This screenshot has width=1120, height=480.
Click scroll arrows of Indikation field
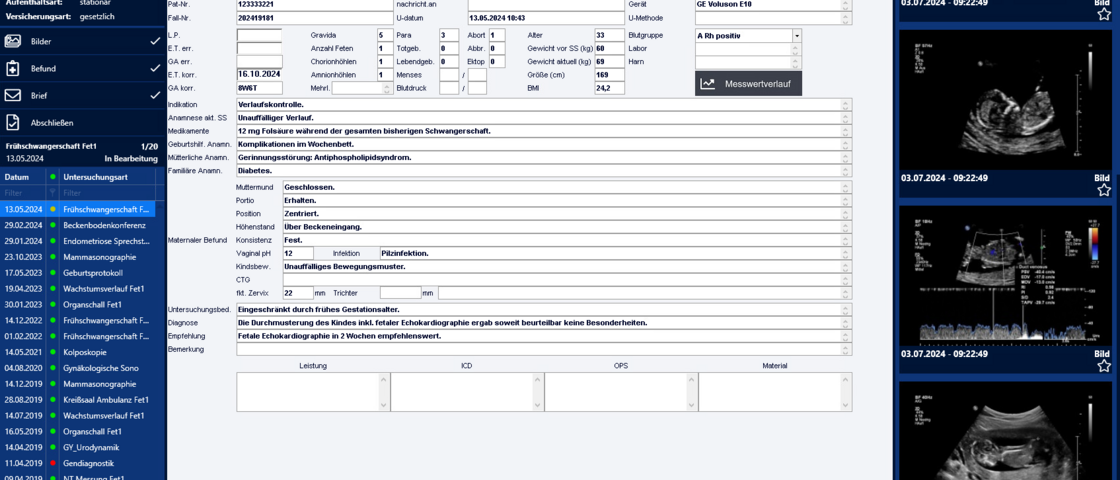click(x=846, y=104)
